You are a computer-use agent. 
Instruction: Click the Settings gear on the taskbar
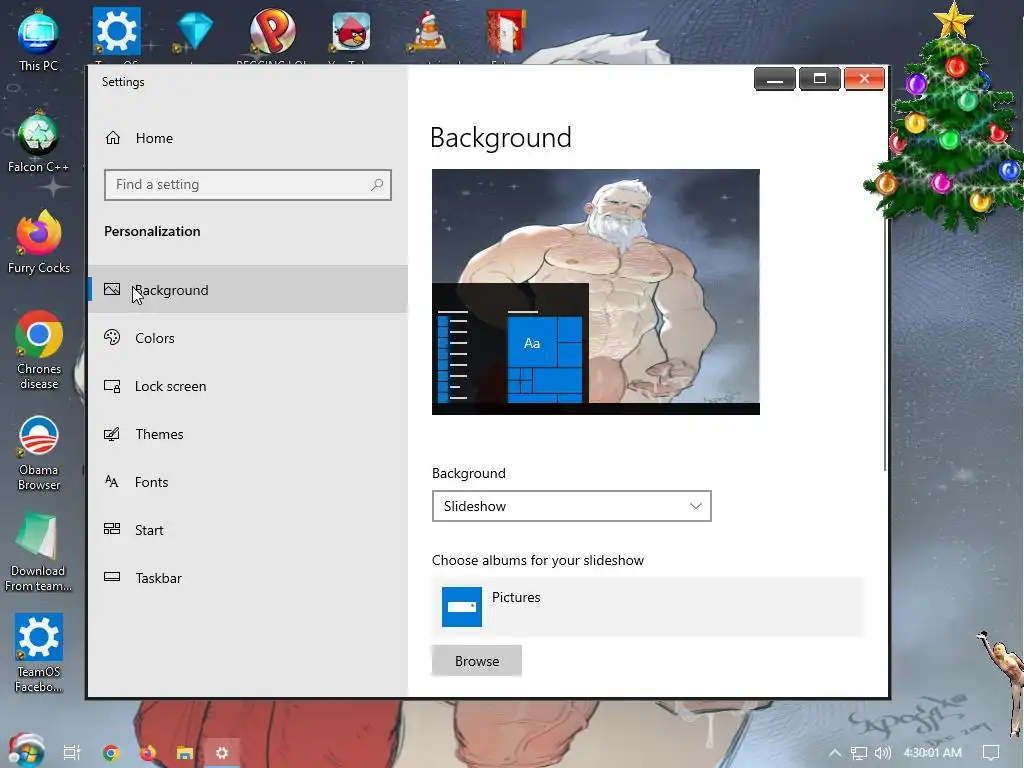pos(222,752)
